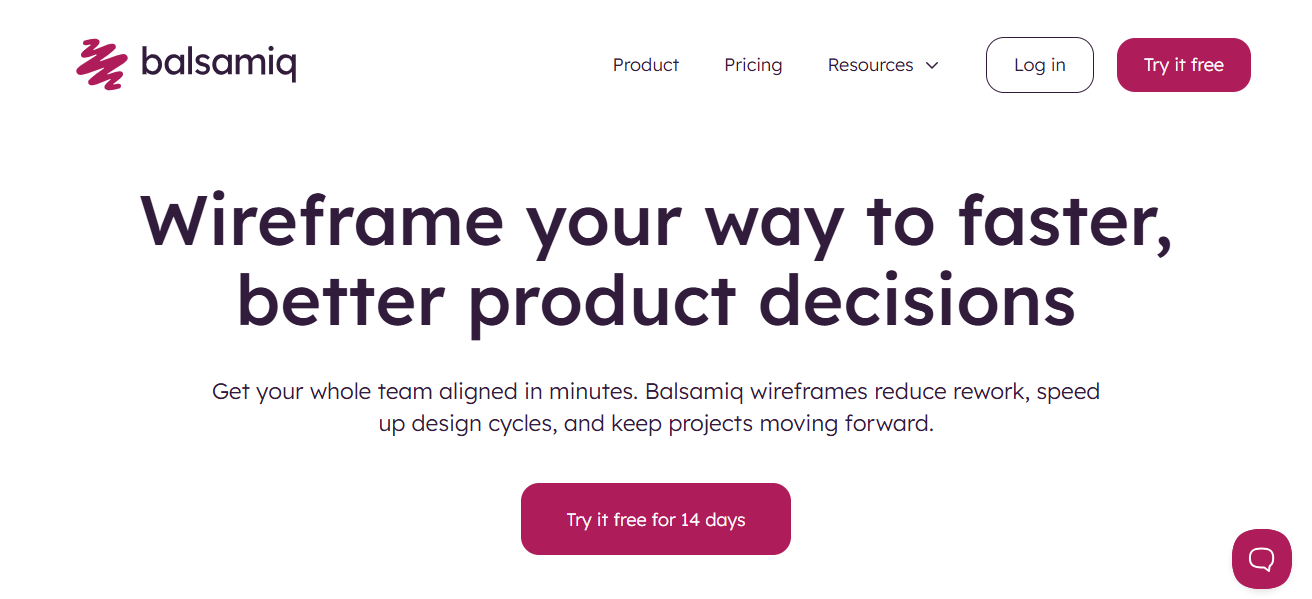Viewport: 1312px width, 599px height.
Task: Select Pricing in the navigation bar
Action: pos(753,65)
